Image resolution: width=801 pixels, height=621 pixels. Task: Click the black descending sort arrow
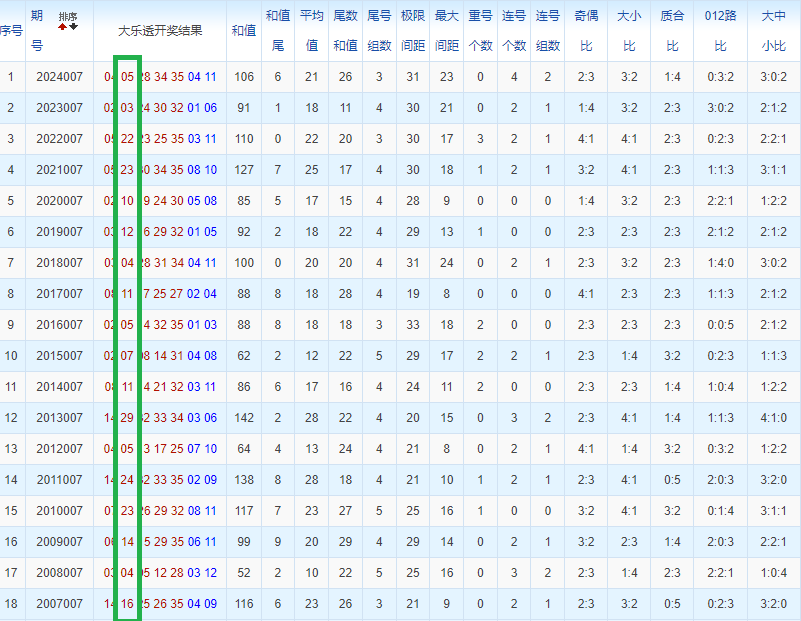(x=73, y=26)
